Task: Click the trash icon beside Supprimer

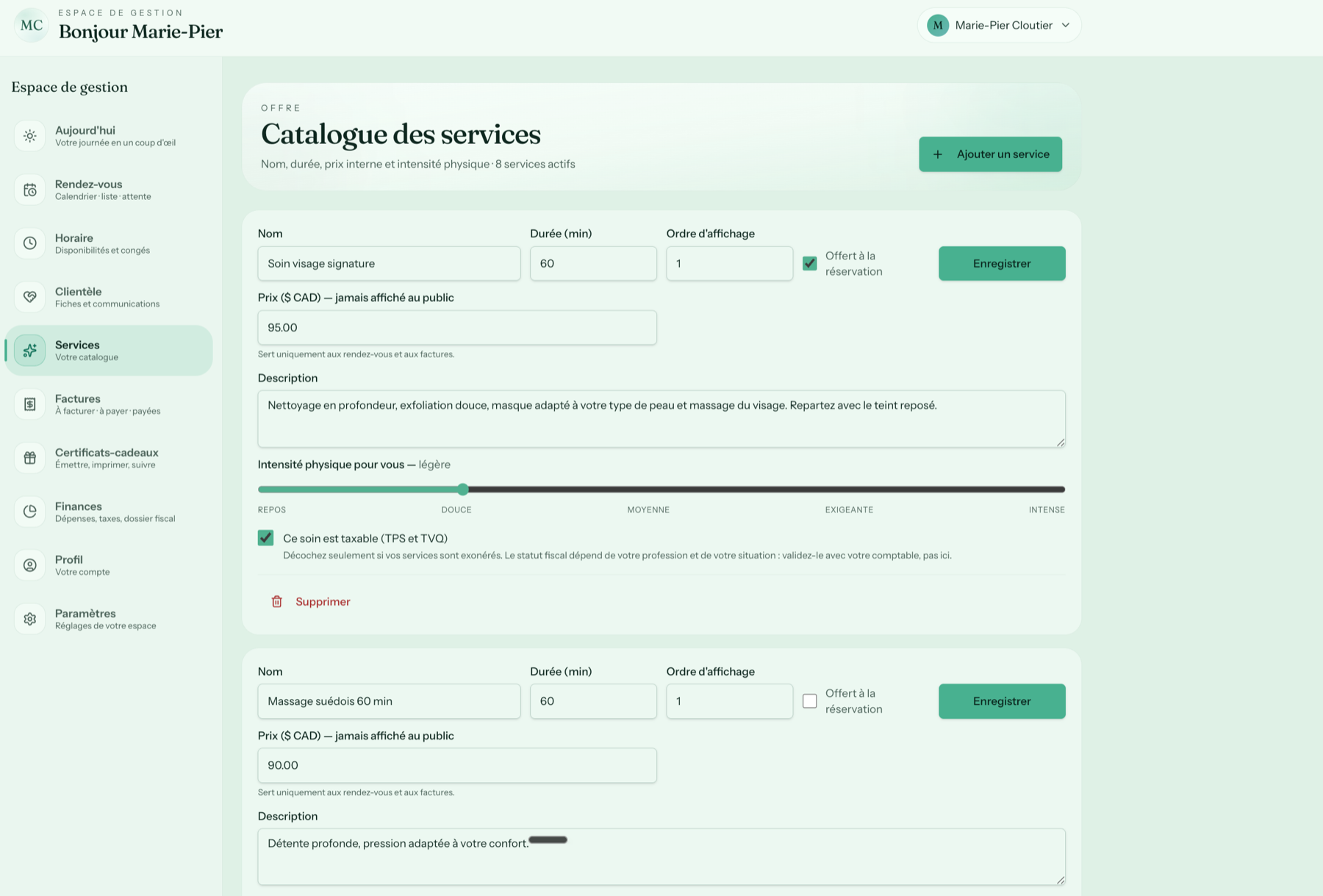Action: click(277, 601)
